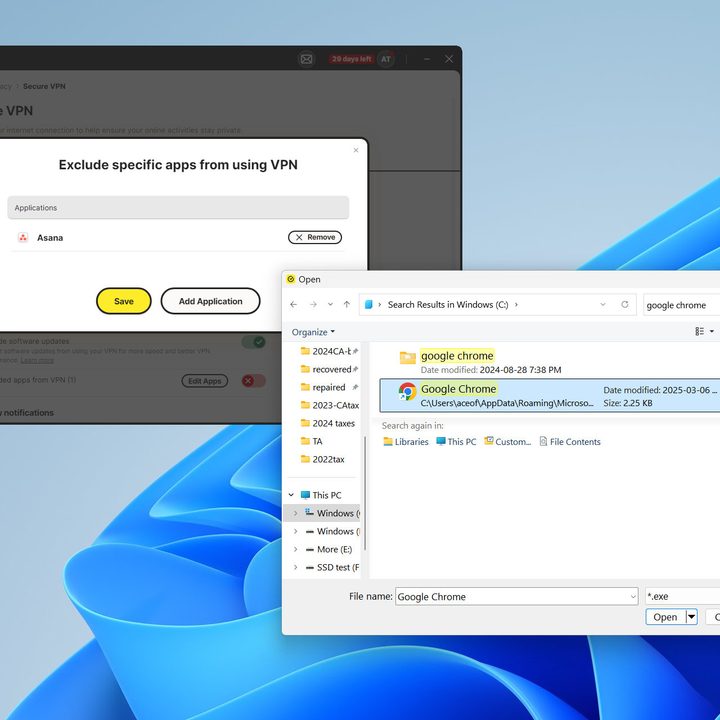Click the *.exe file type filter

[683, 596]
